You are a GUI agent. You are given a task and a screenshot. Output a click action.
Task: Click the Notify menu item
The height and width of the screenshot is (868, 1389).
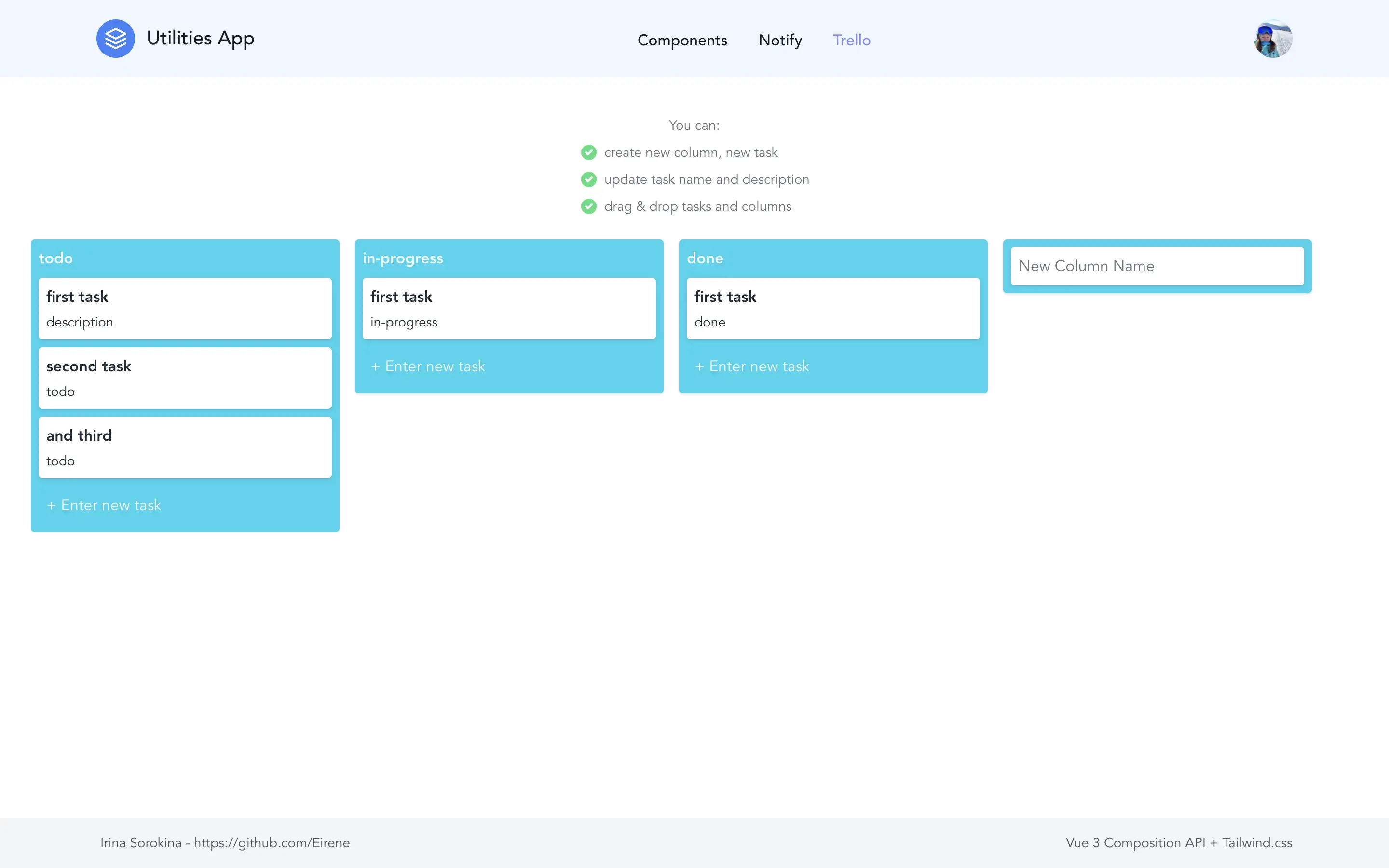(x=780, y=40)
